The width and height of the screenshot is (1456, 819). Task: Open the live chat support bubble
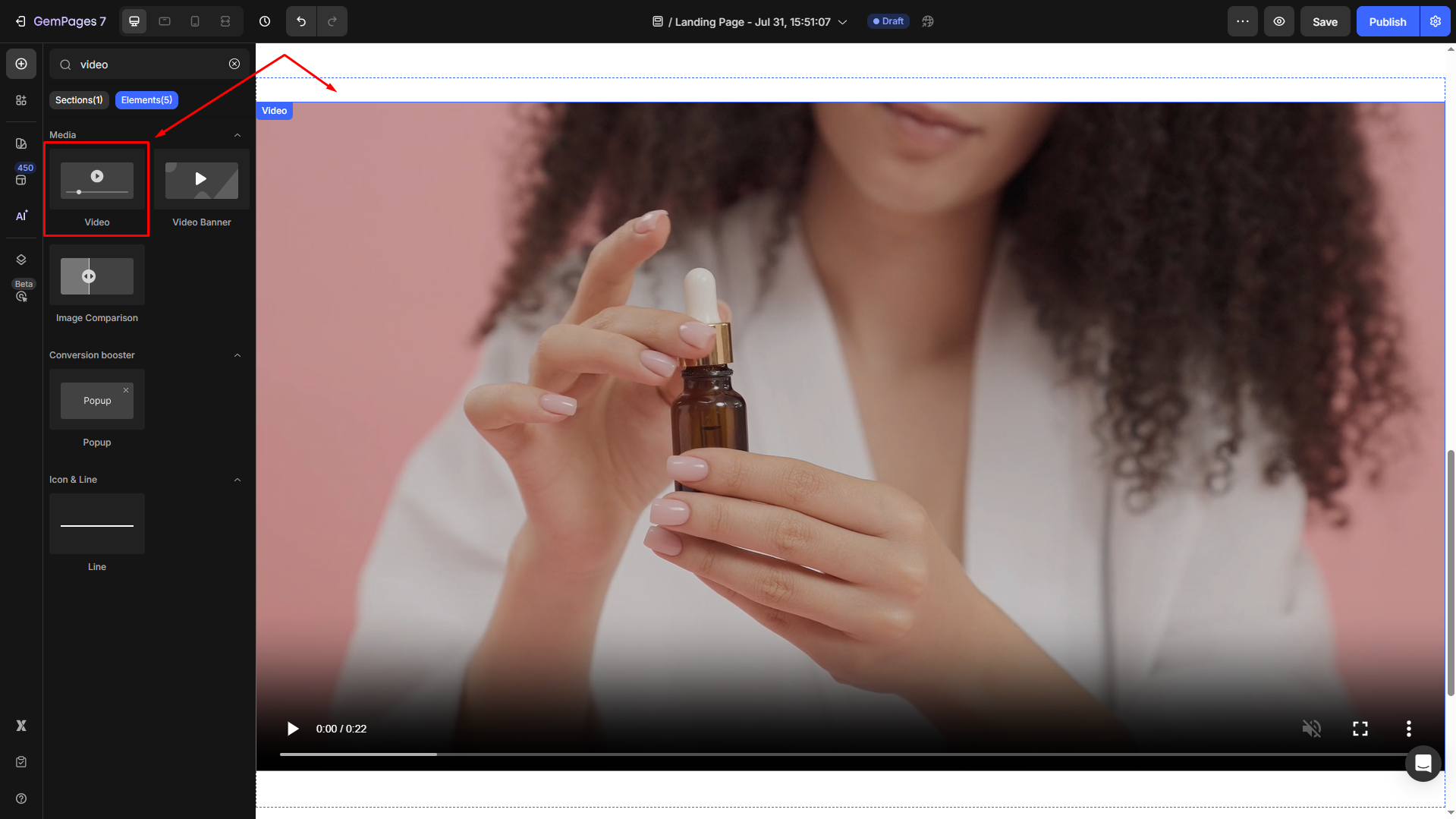(1423, 763)
